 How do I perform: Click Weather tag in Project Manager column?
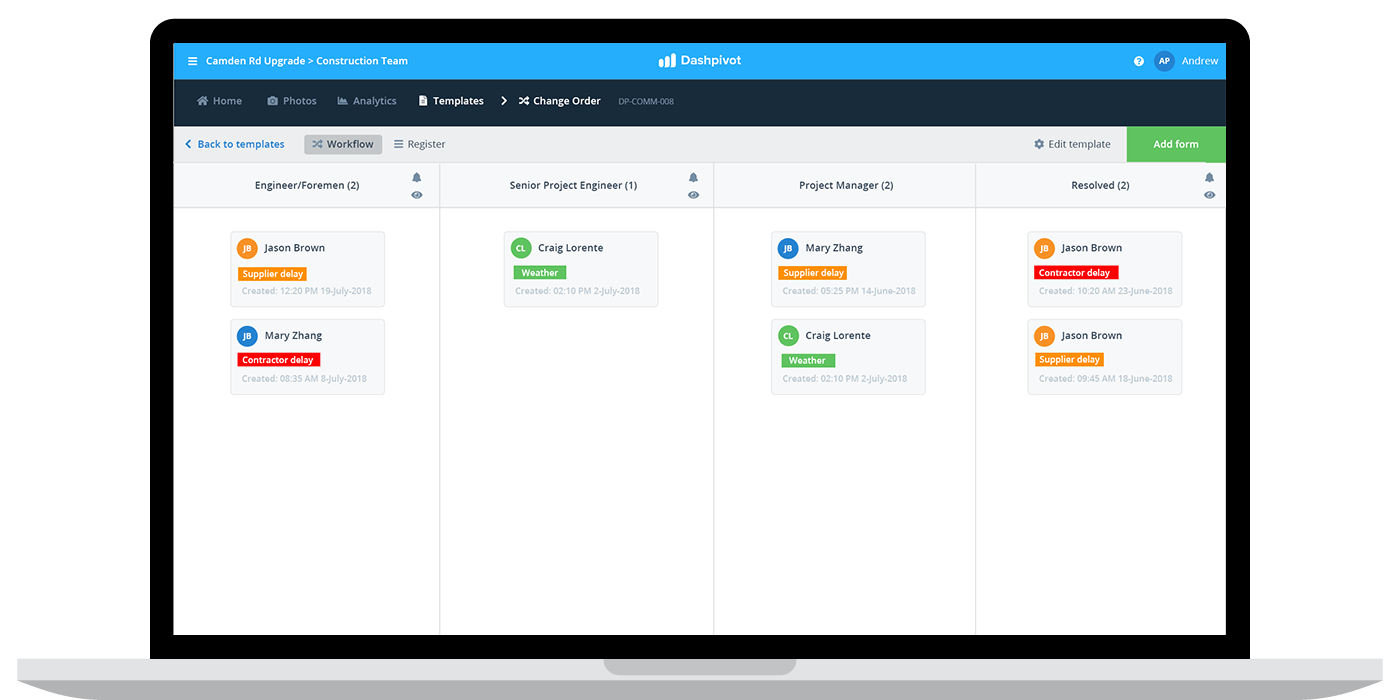point(807,360)
